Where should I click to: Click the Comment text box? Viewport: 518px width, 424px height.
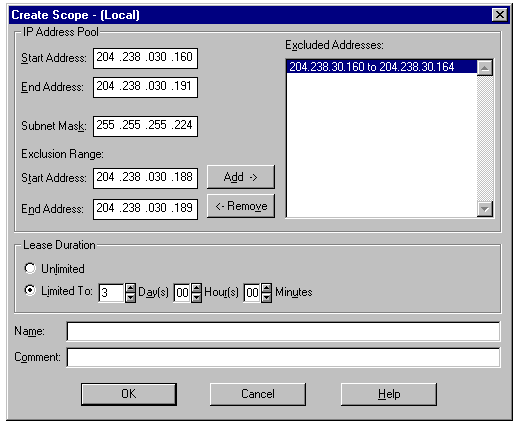283,357
